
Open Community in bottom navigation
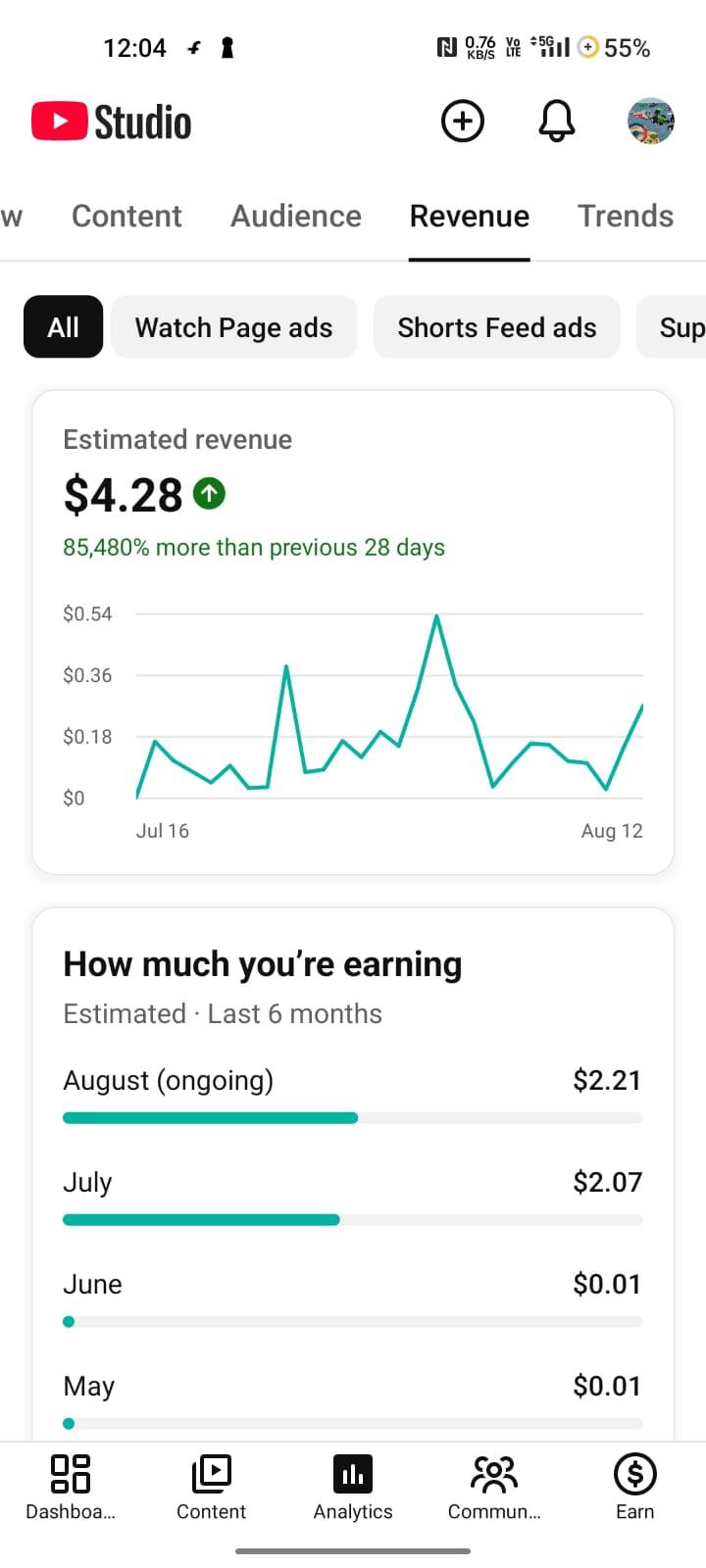tap(494, 1487)
